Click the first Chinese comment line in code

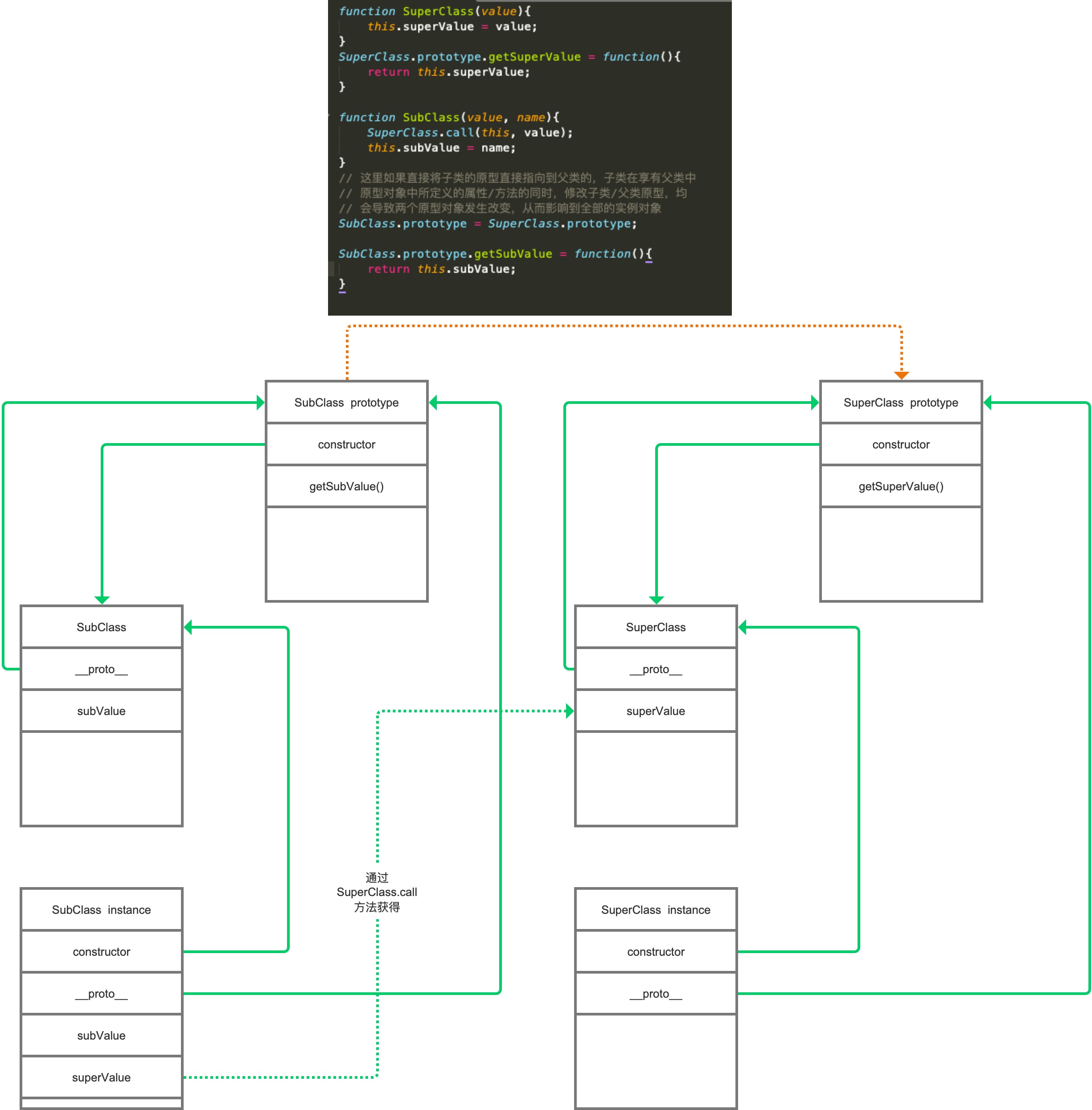coord(517,178)
